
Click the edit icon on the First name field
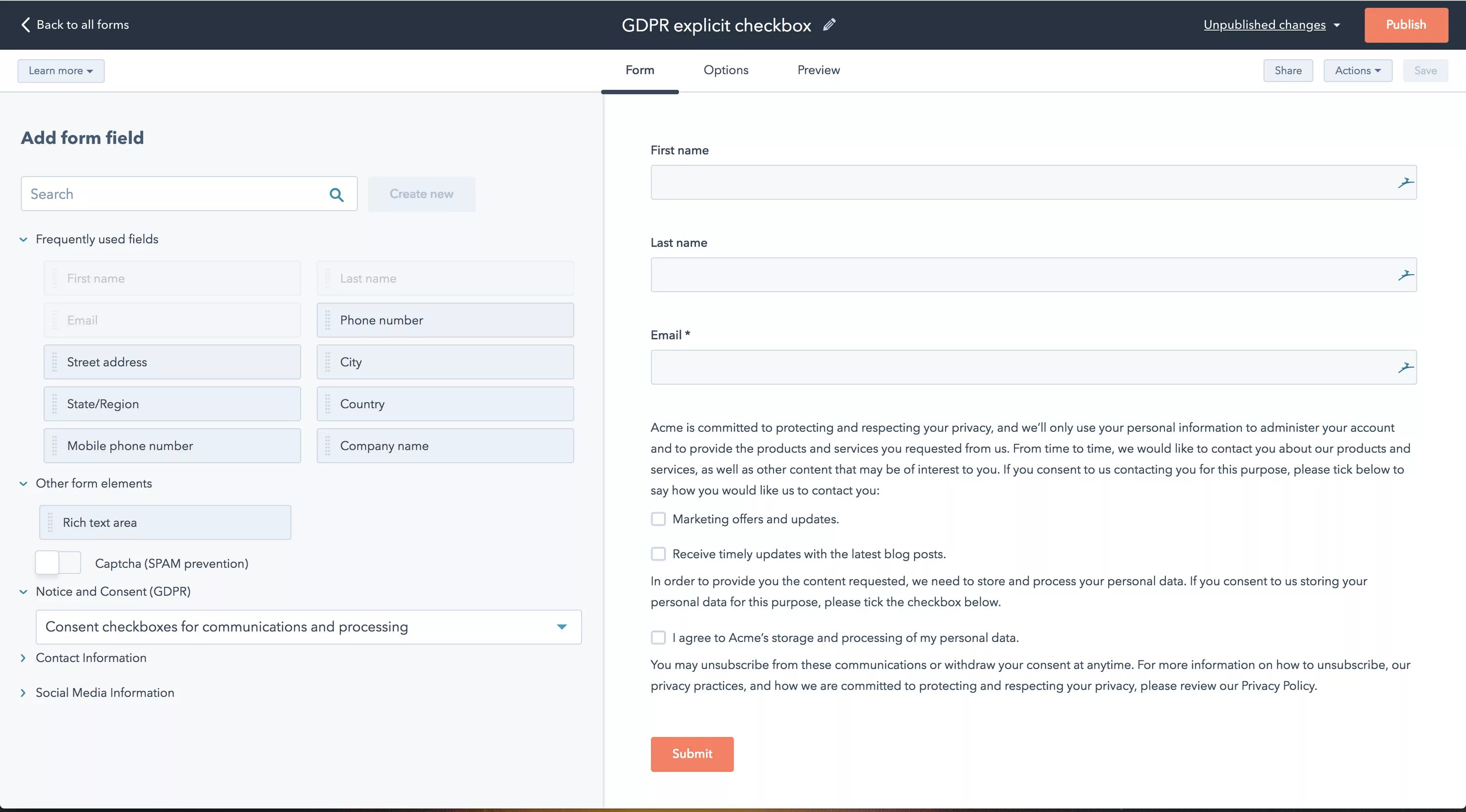[x=1406, y=183]
